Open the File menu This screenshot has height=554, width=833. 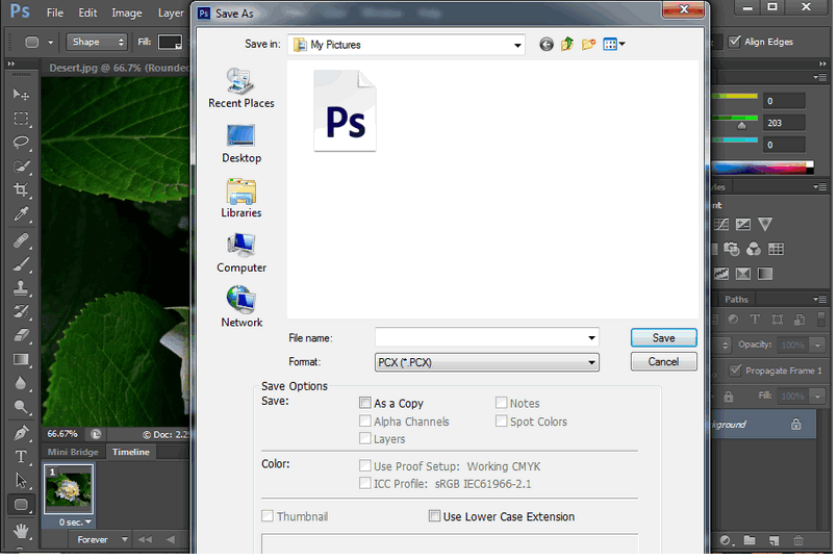click(x=55, y=13)
